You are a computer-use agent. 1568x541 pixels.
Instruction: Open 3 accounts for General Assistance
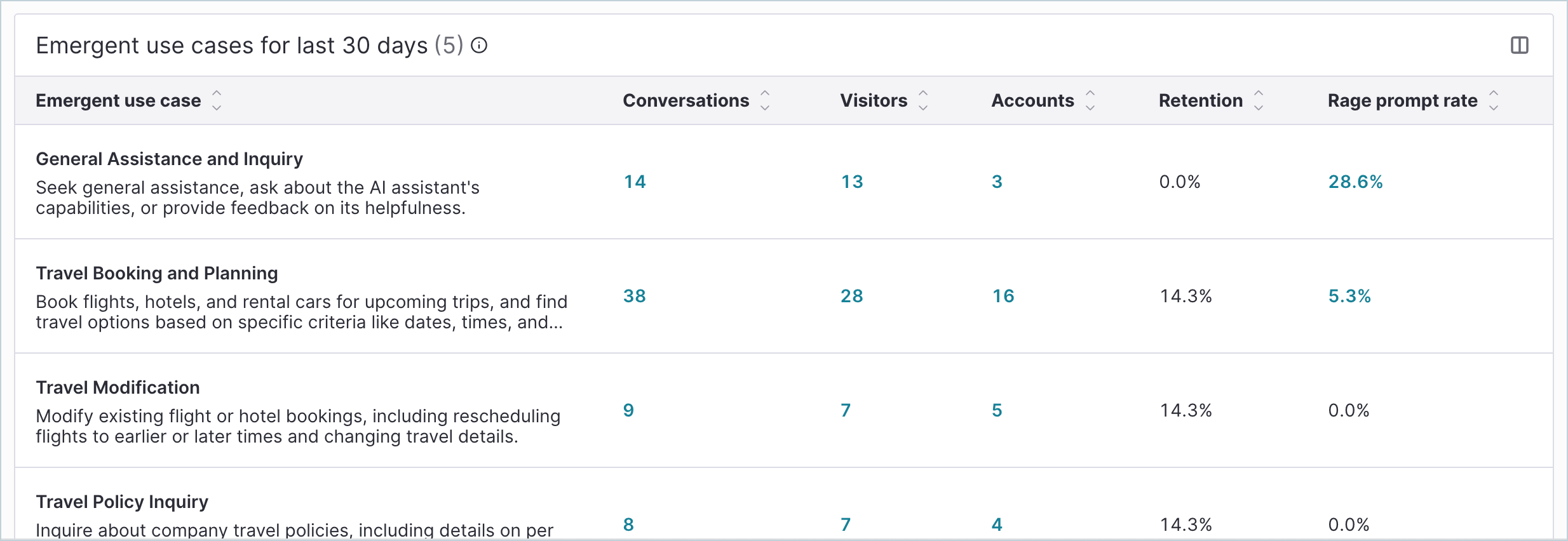997,182
